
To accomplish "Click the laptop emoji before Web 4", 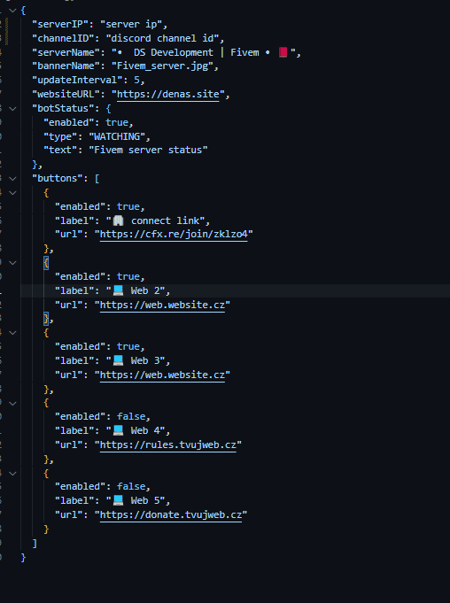I will coord(118,430).
